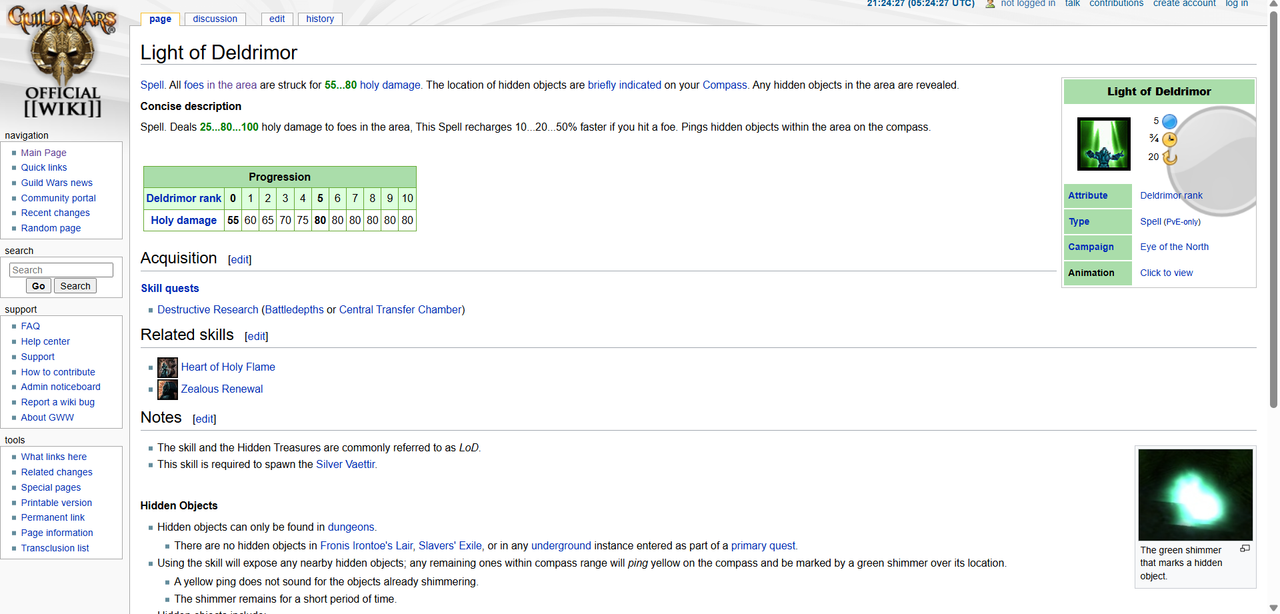Click the Spell type link in infobox
Screen dimensions: 1280x614
[1151, 221]
